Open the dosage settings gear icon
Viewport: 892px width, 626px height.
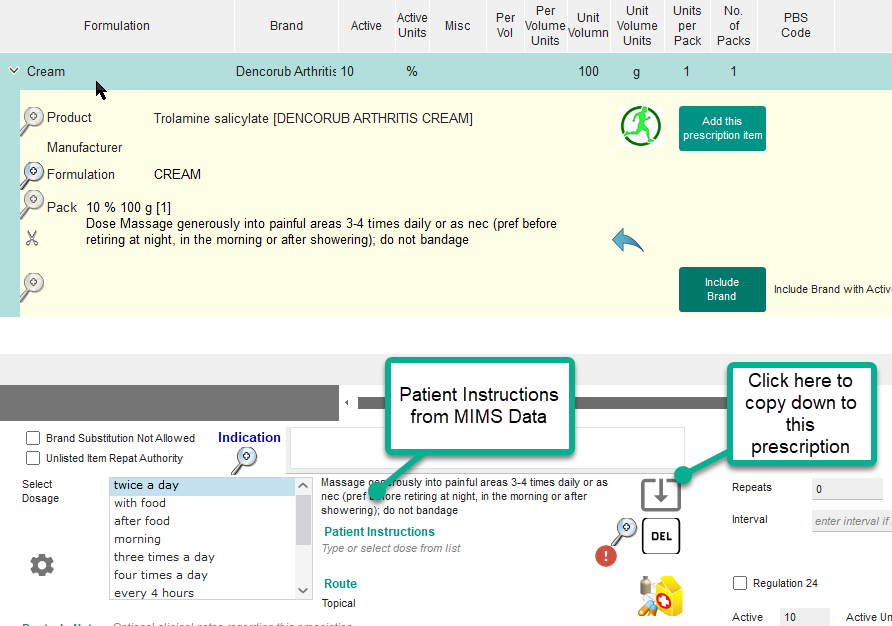point(42,565)
